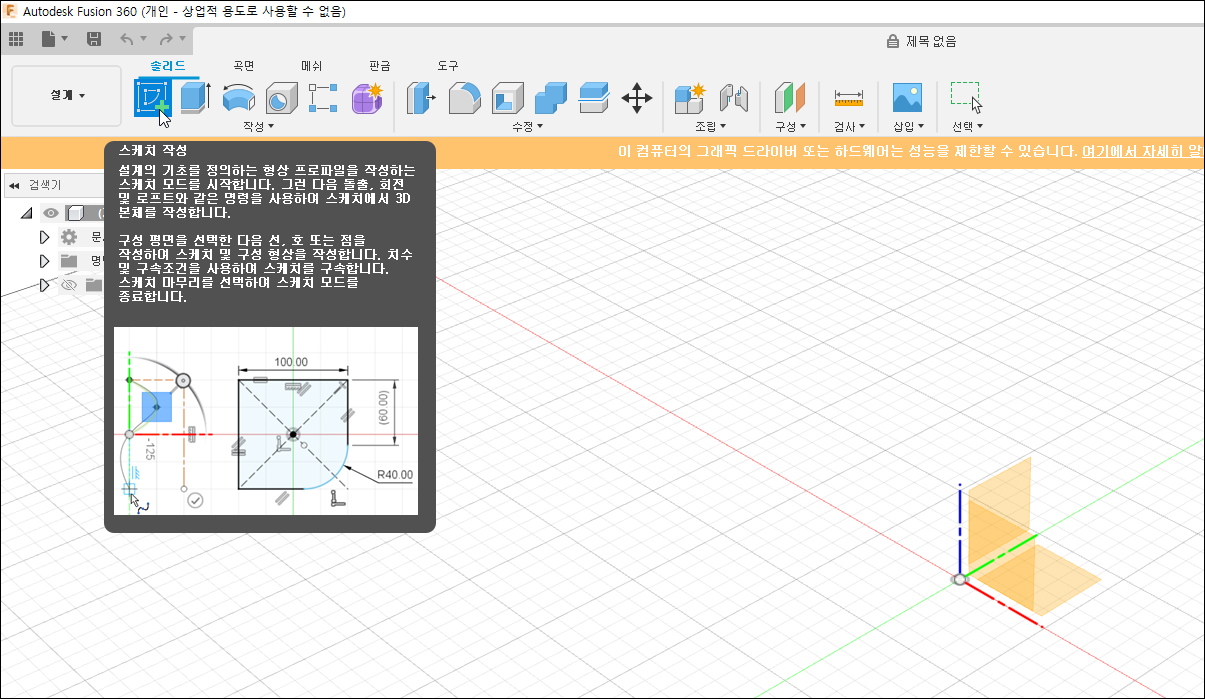Select the Create Form purple box icon
This screenshot has height=699, width=1205.
point(367,98)
